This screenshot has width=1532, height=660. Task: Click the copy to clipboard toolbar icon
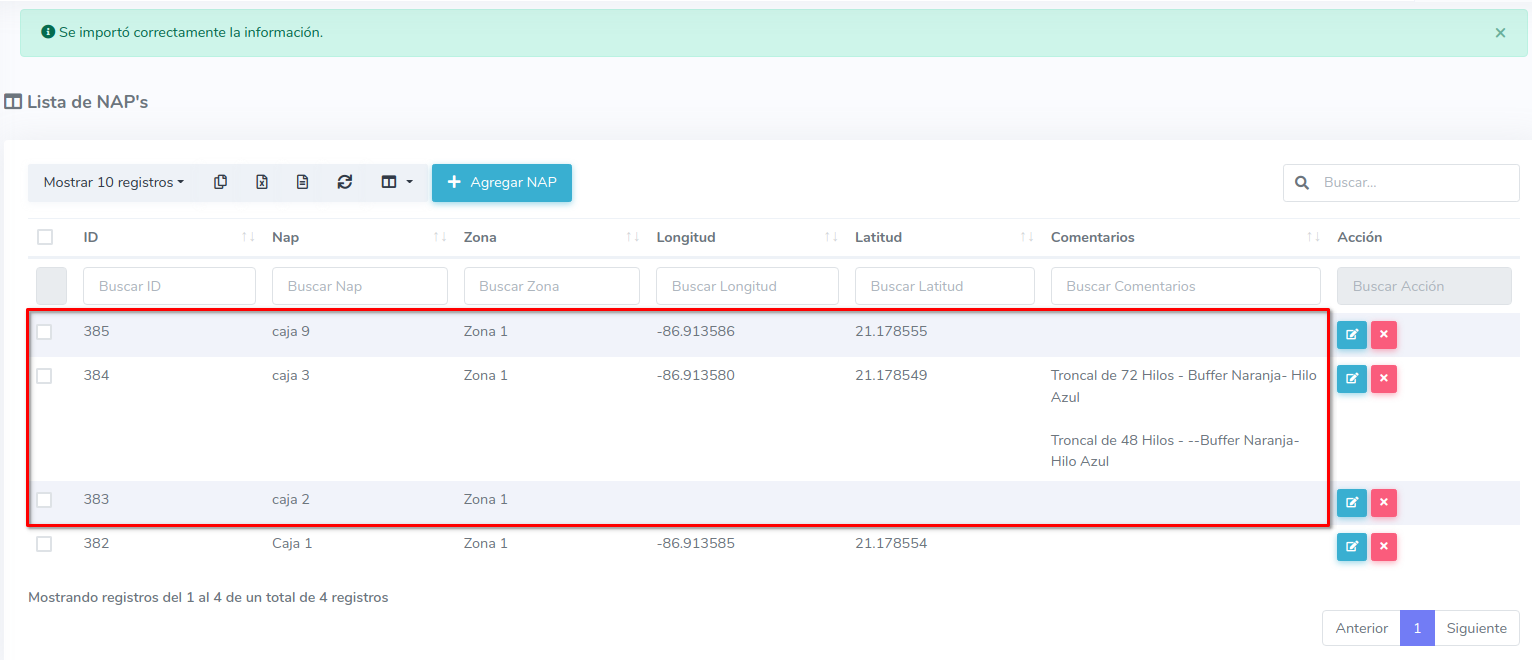(x=221, y=182)
